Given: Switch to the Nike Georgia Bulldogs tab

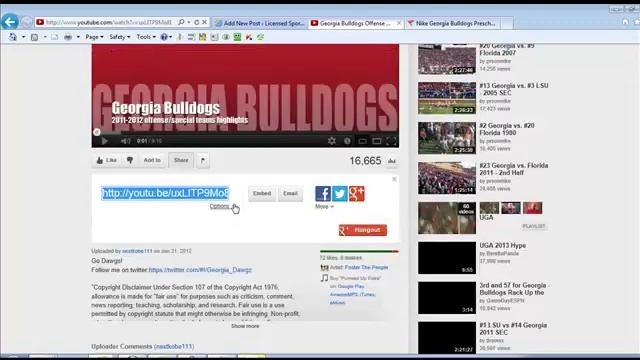Looking at the screenshot, I should click(x=452, y=23).
